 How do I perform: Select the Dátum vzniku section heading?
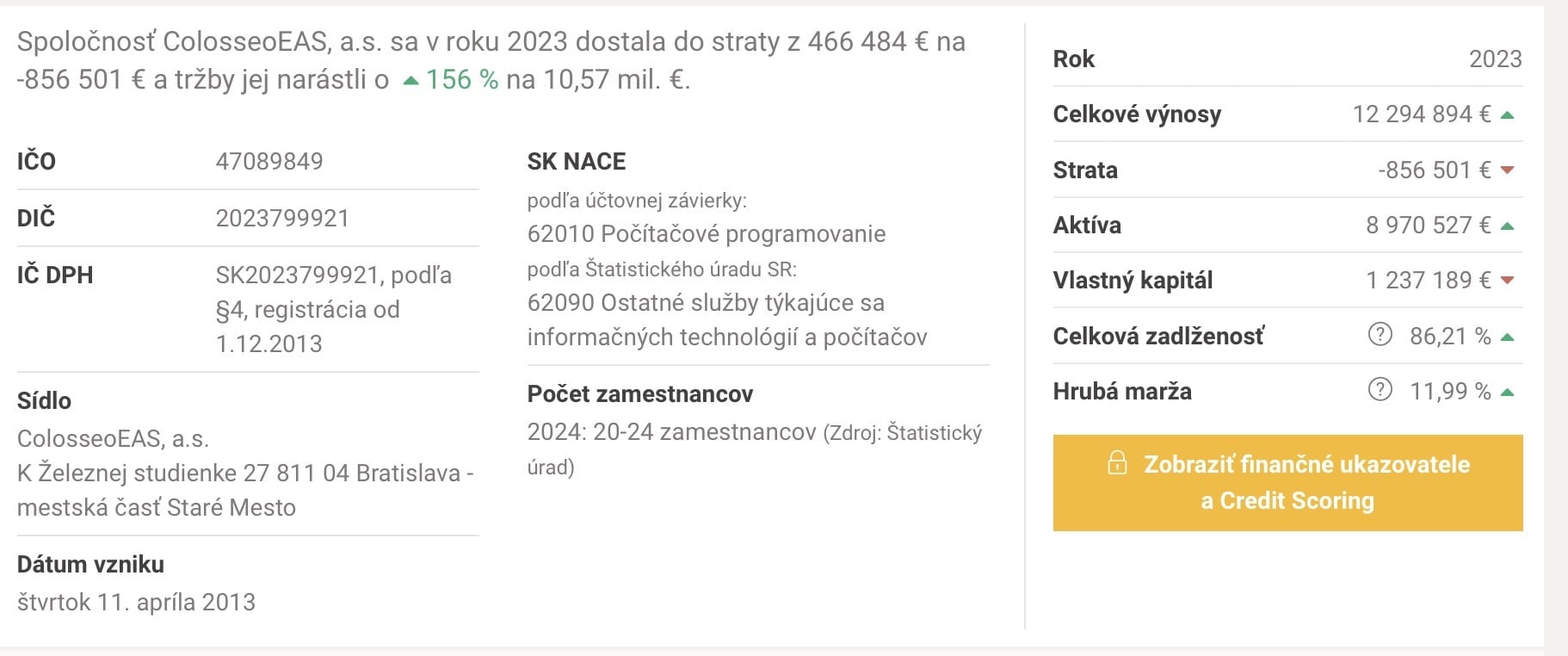[90, 565]
